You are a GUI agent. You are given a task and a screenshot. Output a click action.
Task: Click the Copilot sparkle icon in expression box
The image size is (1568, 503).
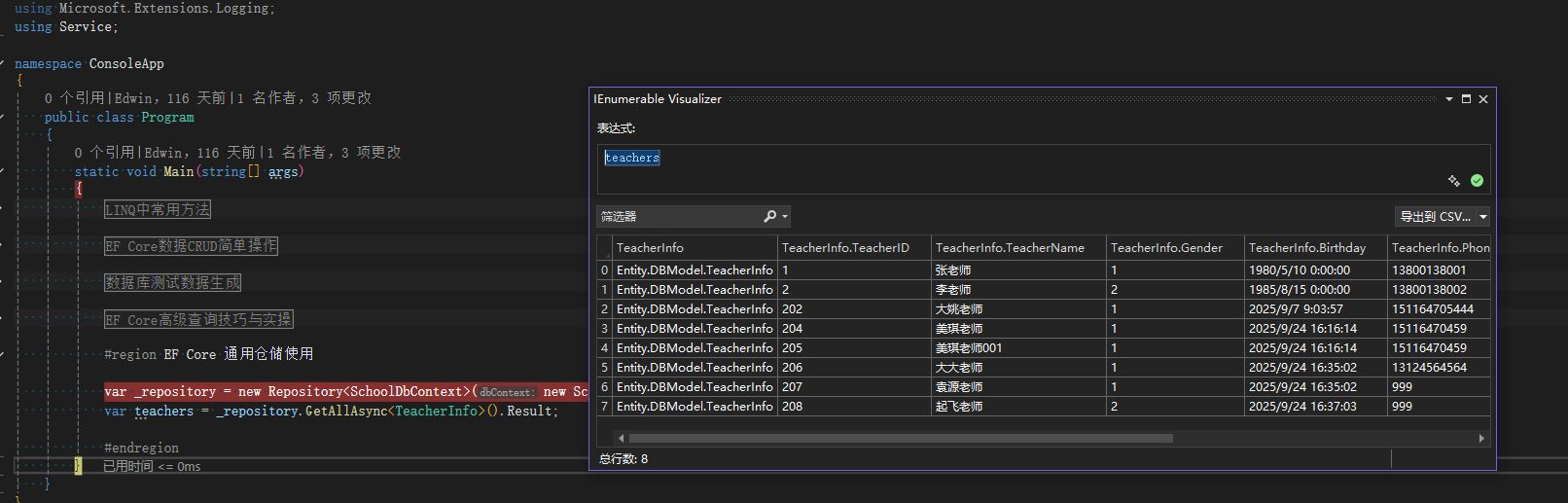coord(1454,181)
